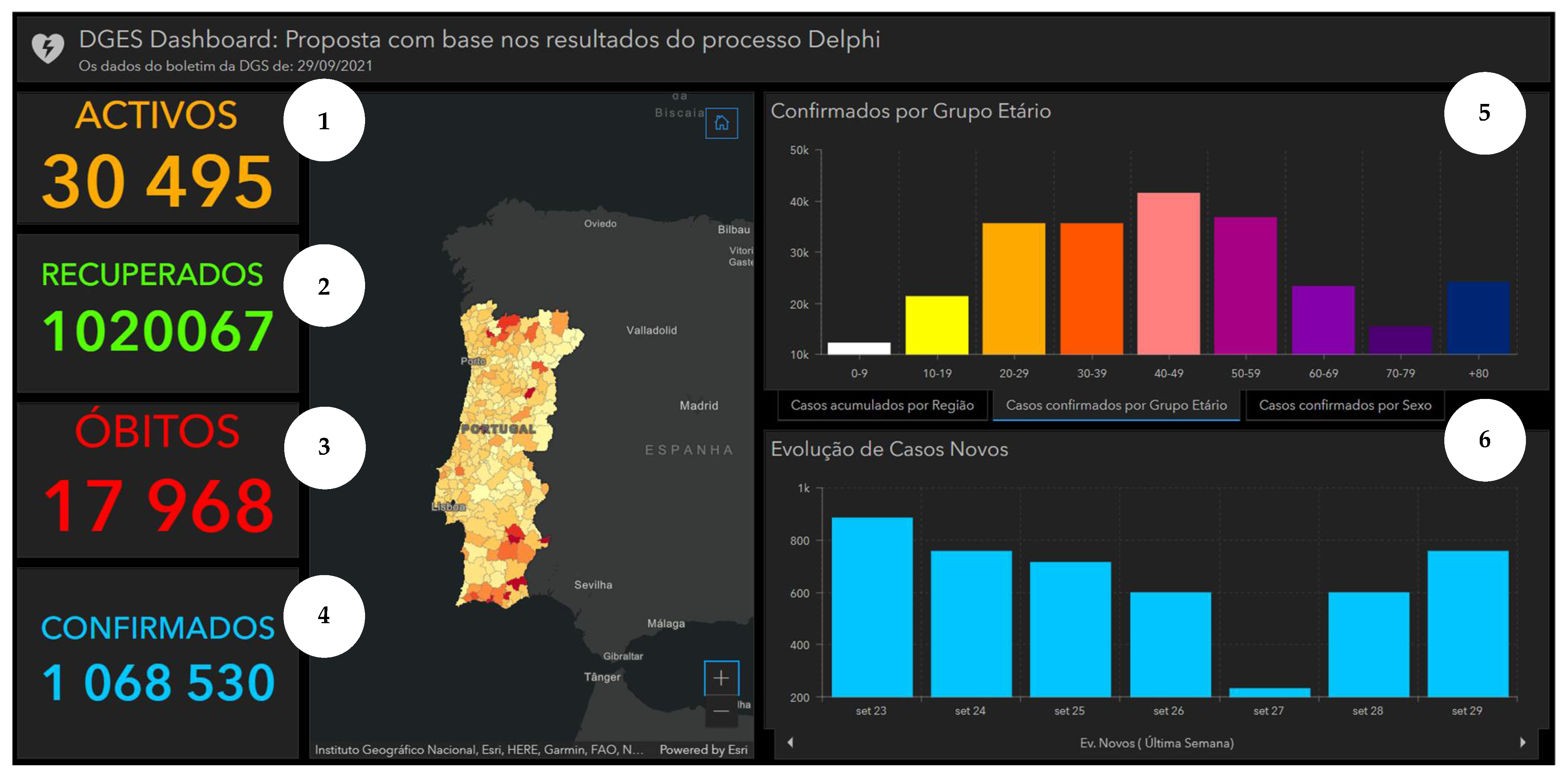The image size is (1568, 780).
Task: Click the Lisboa label on map
Action: [449, 506]
